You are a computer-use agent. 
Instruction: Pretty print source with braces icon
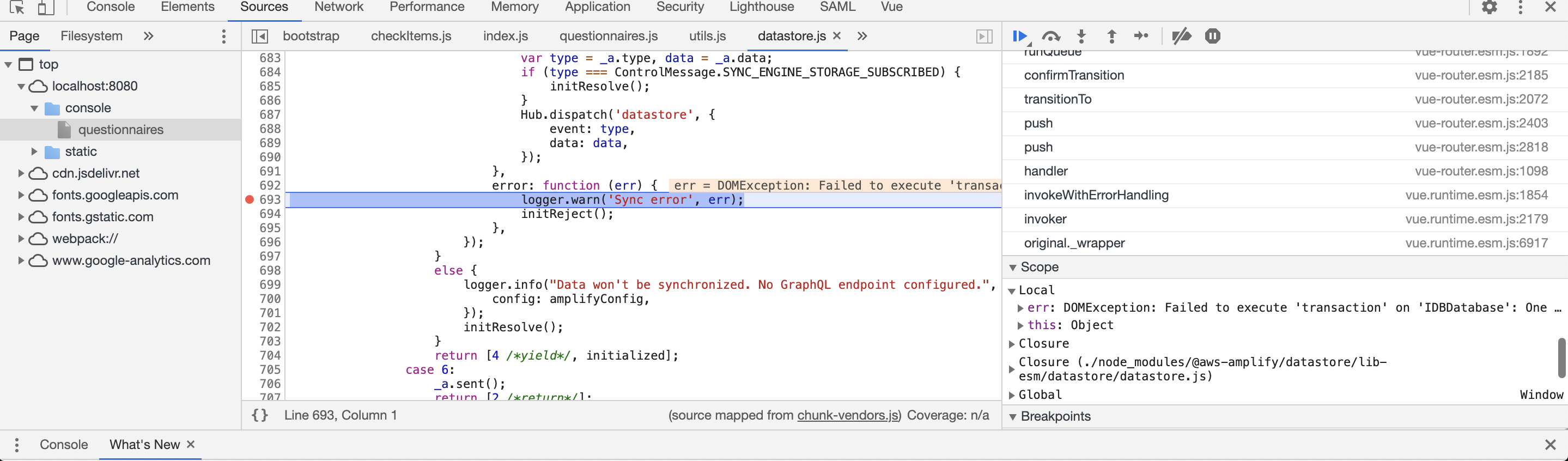(x=260, y=415)
